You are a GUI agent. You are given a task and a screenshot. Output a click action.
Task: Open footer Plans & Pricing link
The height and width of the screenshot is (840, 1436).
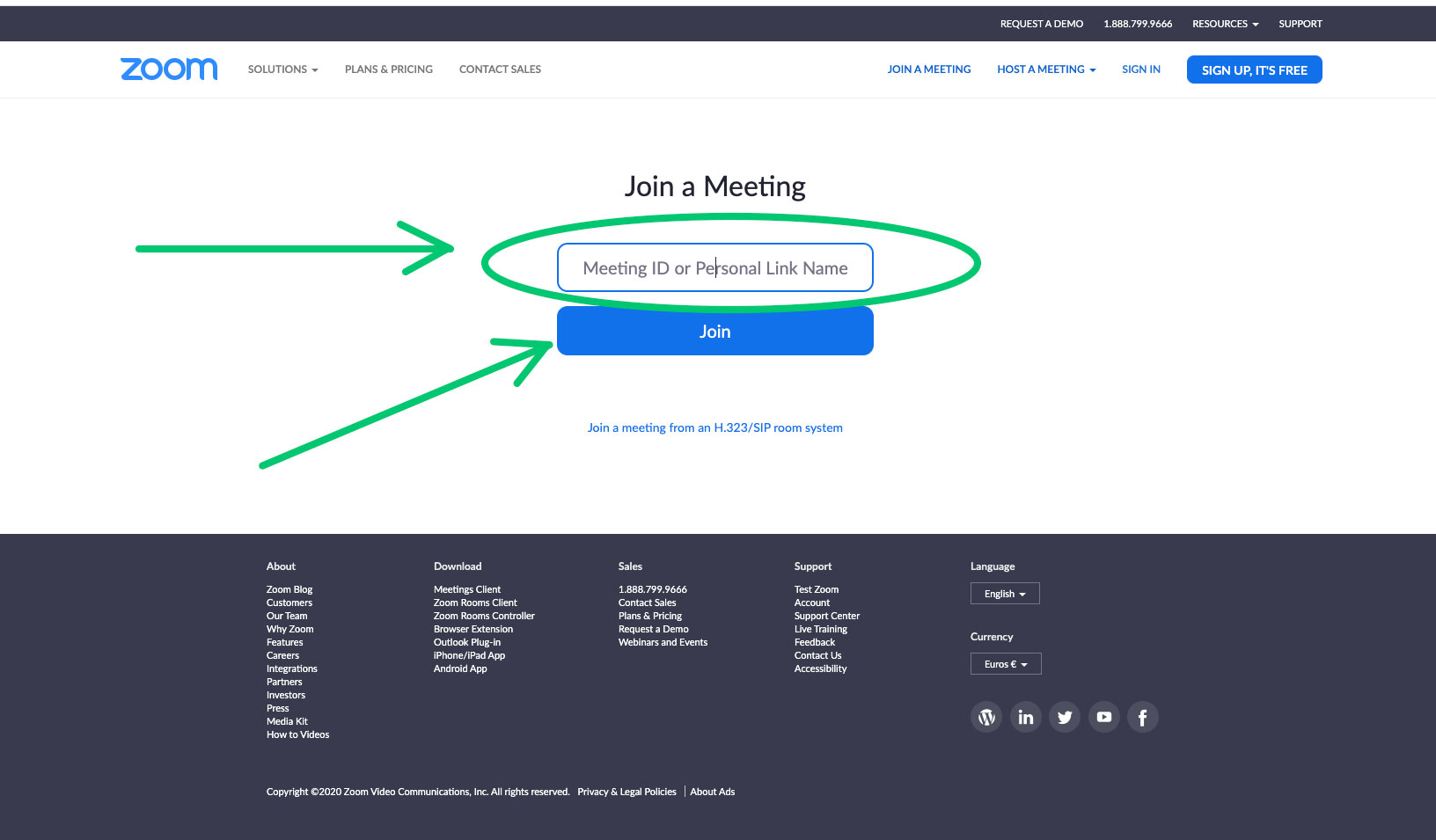point(650,616)
